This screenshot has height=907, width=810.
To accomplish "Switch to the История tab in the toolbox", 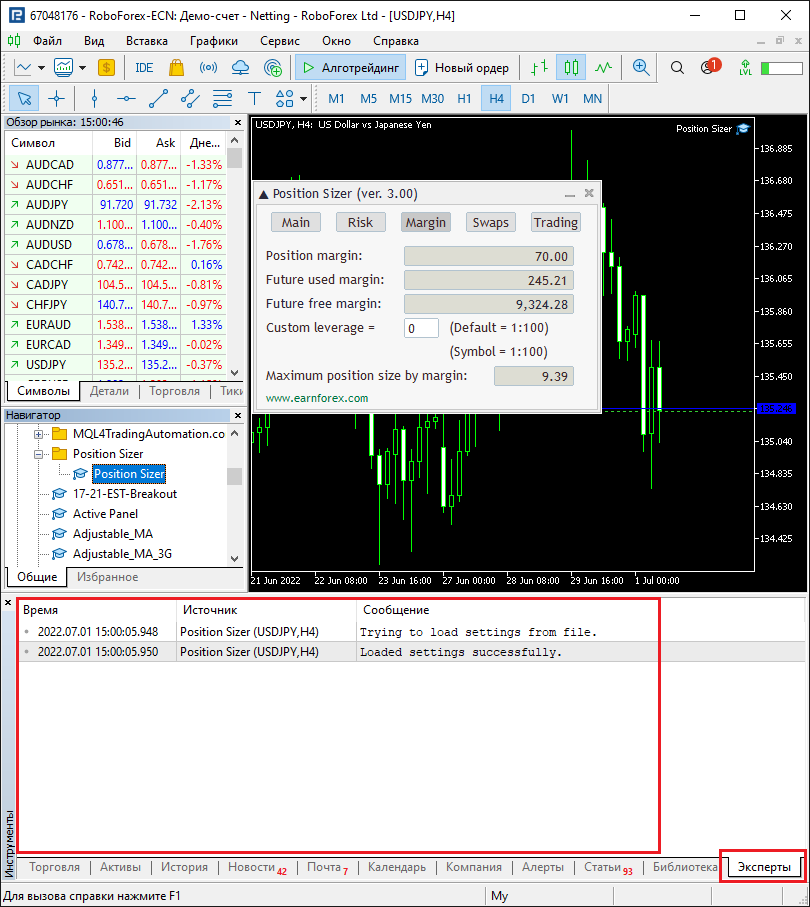I will coord(184,867).
